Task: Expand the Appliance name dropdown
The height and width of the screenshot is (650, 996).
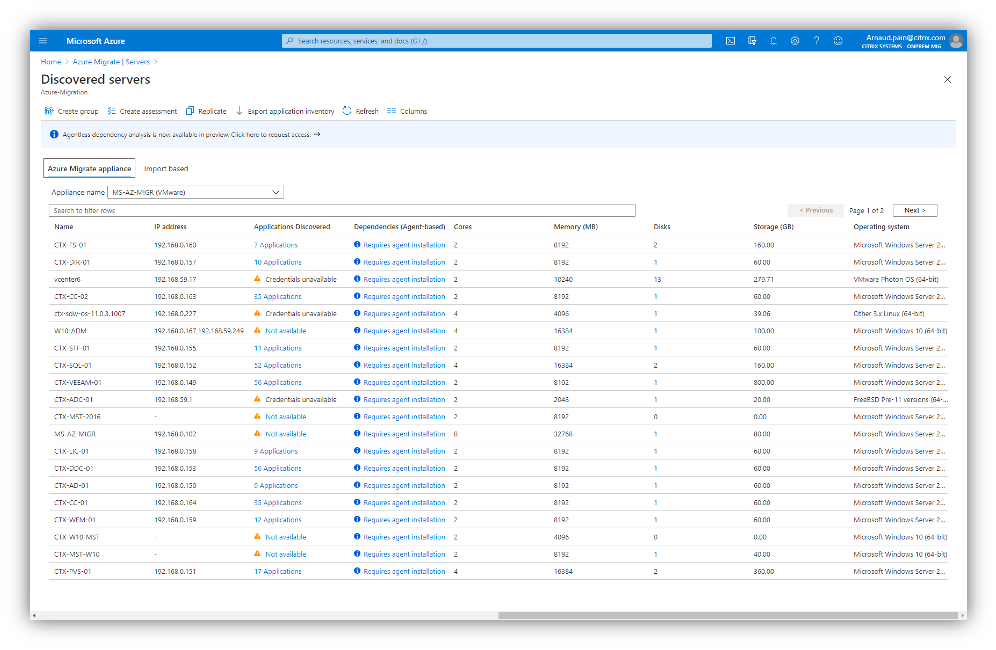Action: point(196,192)
